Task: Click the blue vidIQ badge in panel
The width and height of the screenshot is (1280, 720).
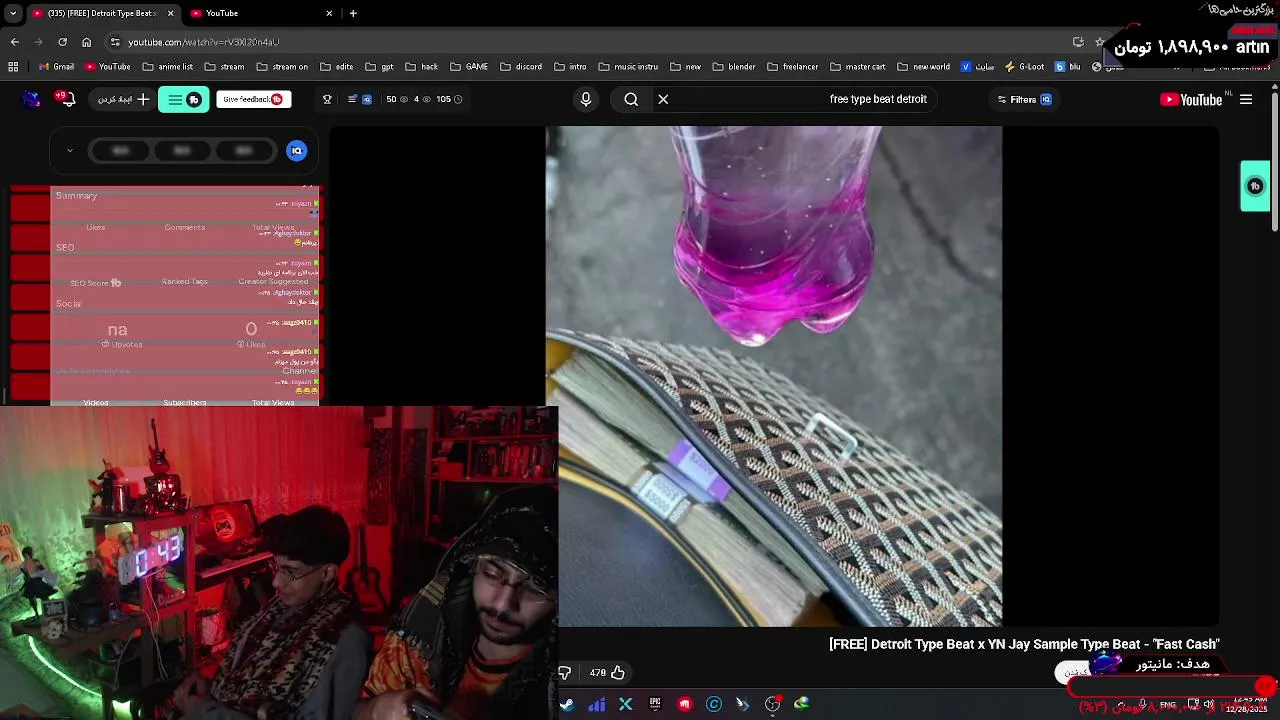Action: click(296, 150)
